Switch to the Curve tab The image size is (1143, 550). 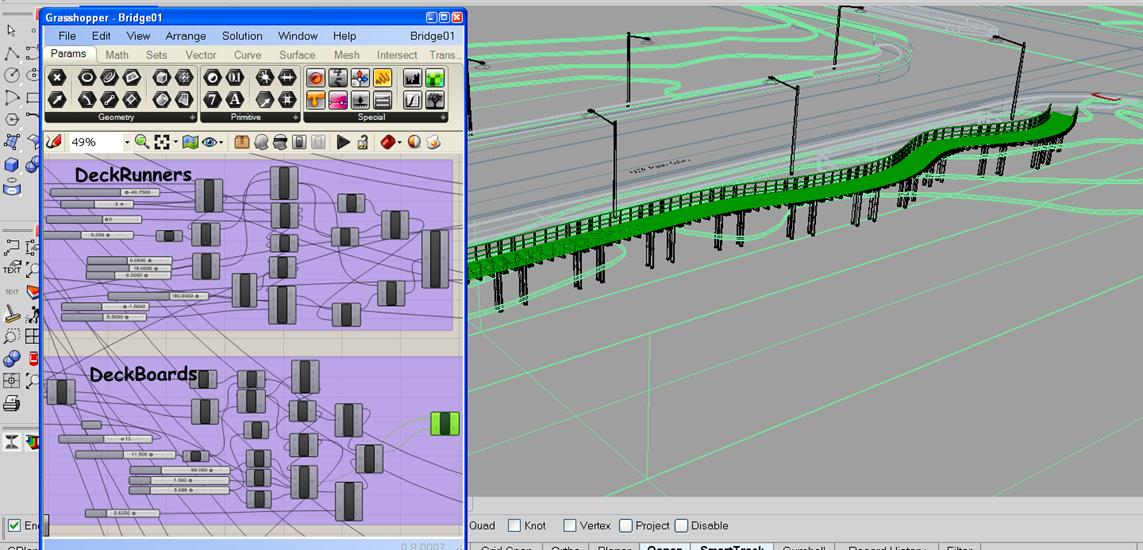(247, 55)
